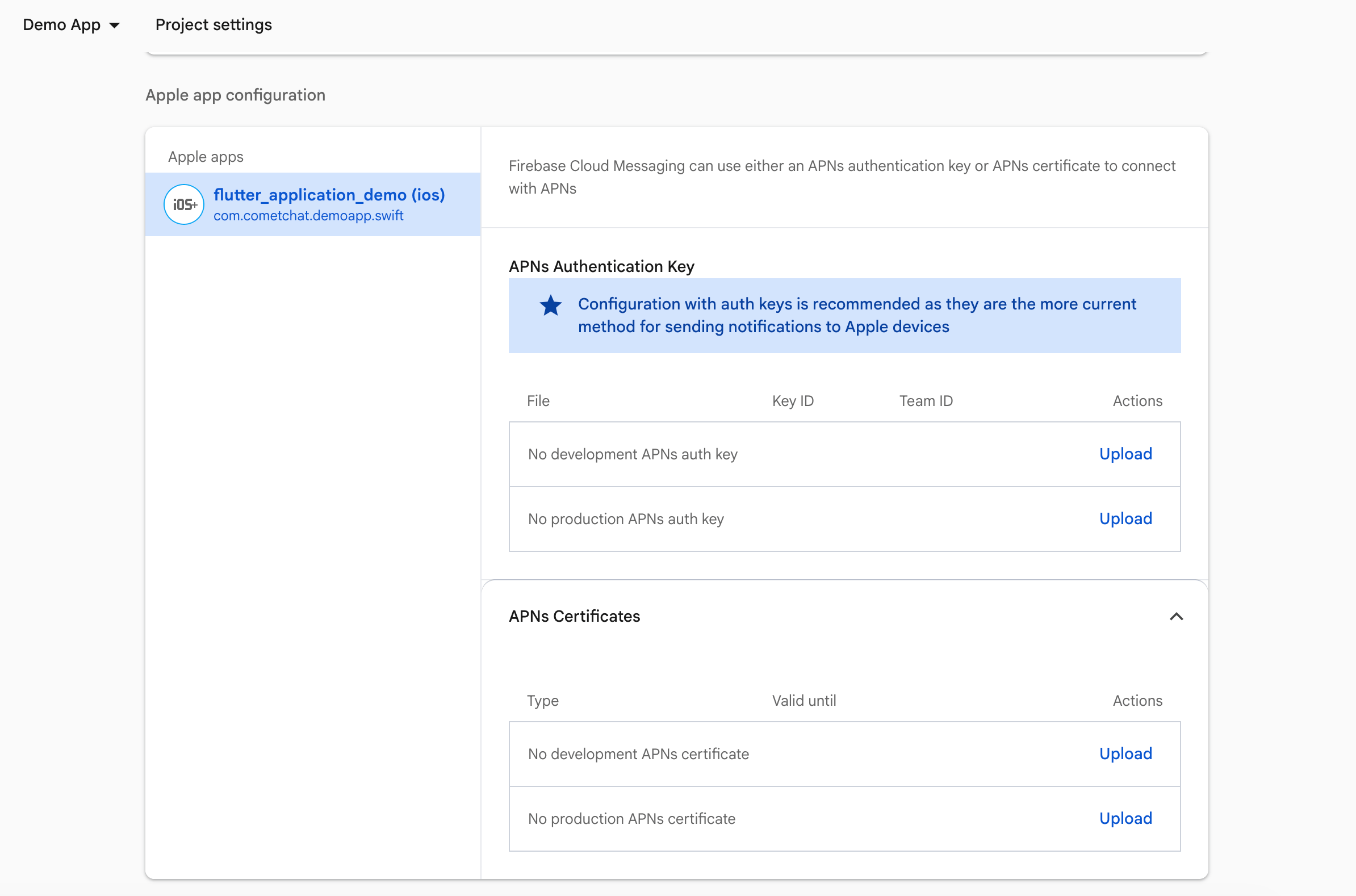Upload development APNs auth key
The height and width of the screenshot is (896, 1356).
click(x=1125, y=454)
